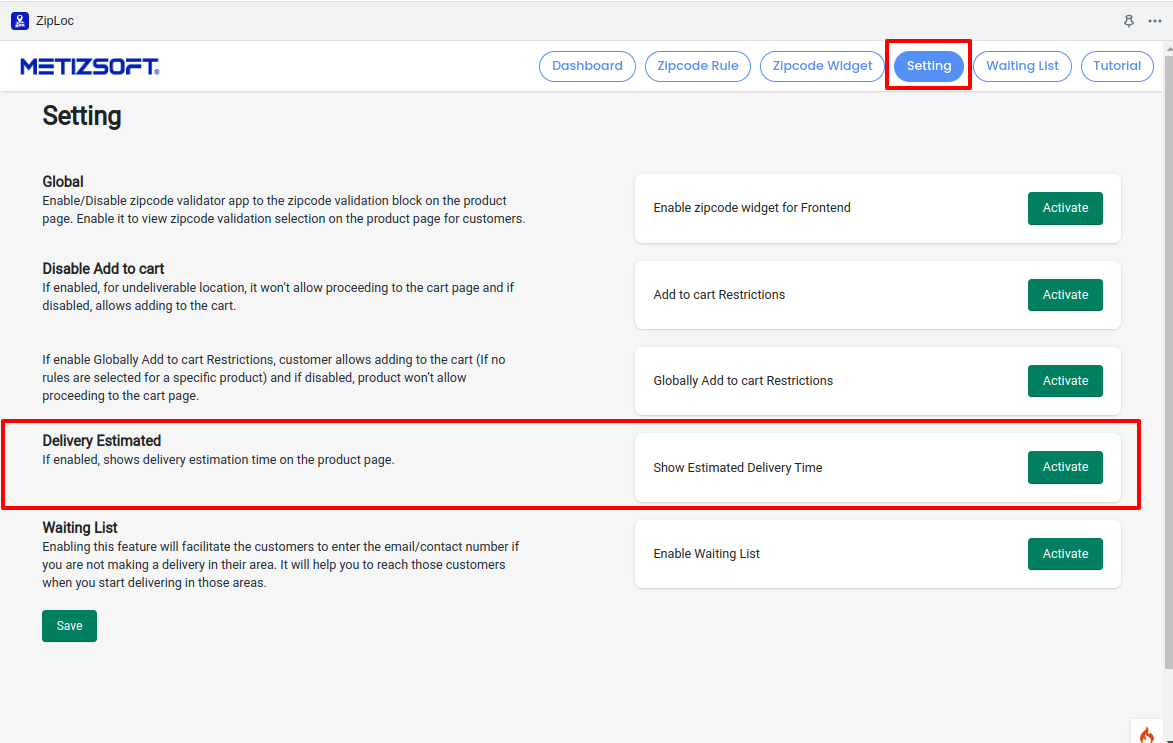Viewport: 1173px width, 743px height.
Task: Activate the Enable Waiting List option
Action: coord(1065,554)
